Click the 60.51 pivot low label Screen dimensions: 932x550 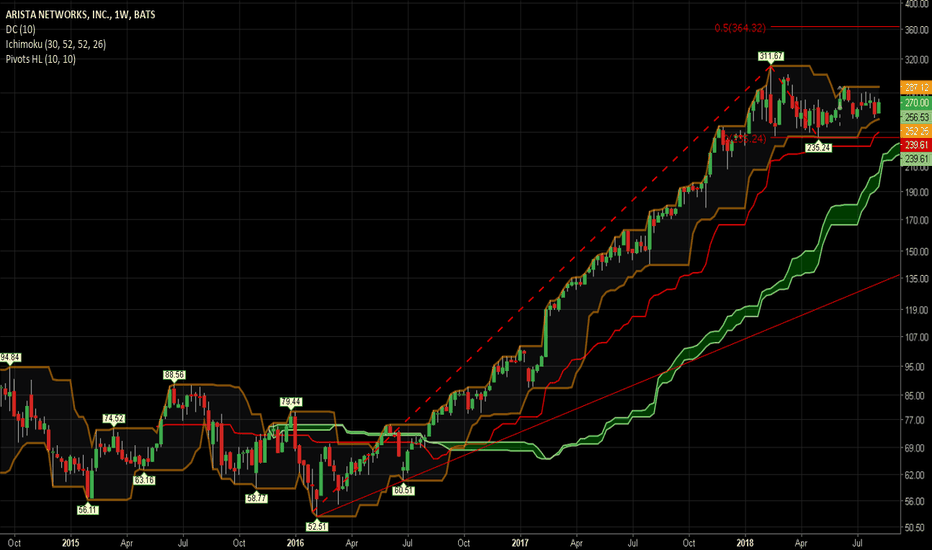(x=404, y=491)
